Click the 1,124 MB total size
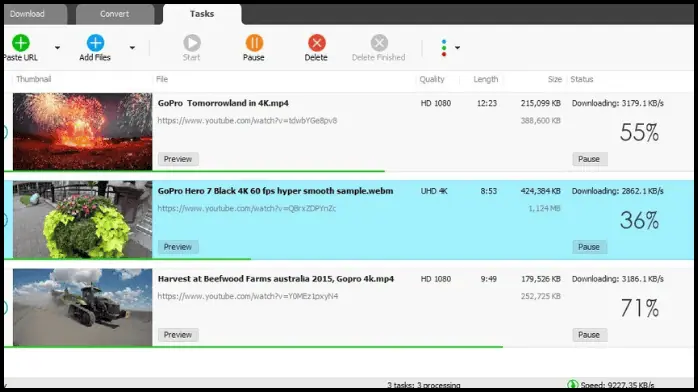The width and height of the screenshot is (698, 392). (544, 208)
